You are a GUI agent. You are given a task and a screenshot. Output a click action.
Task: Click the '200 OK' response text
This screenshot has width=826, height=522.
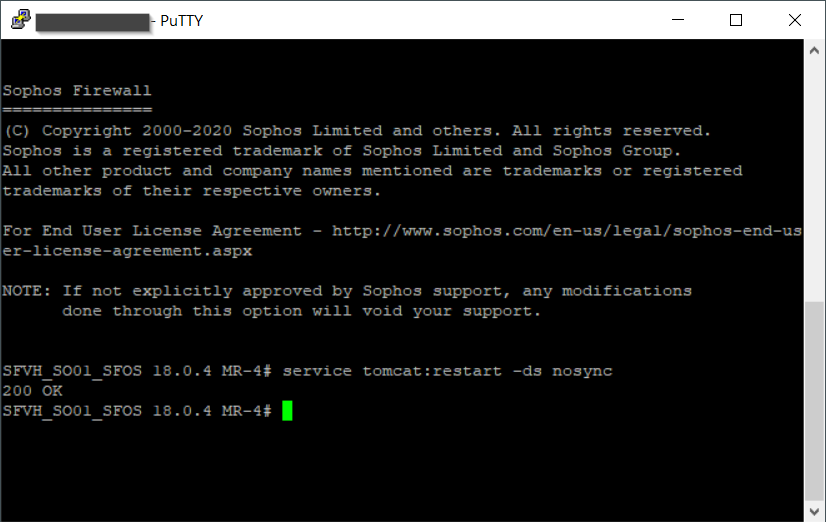pos(33,391)
